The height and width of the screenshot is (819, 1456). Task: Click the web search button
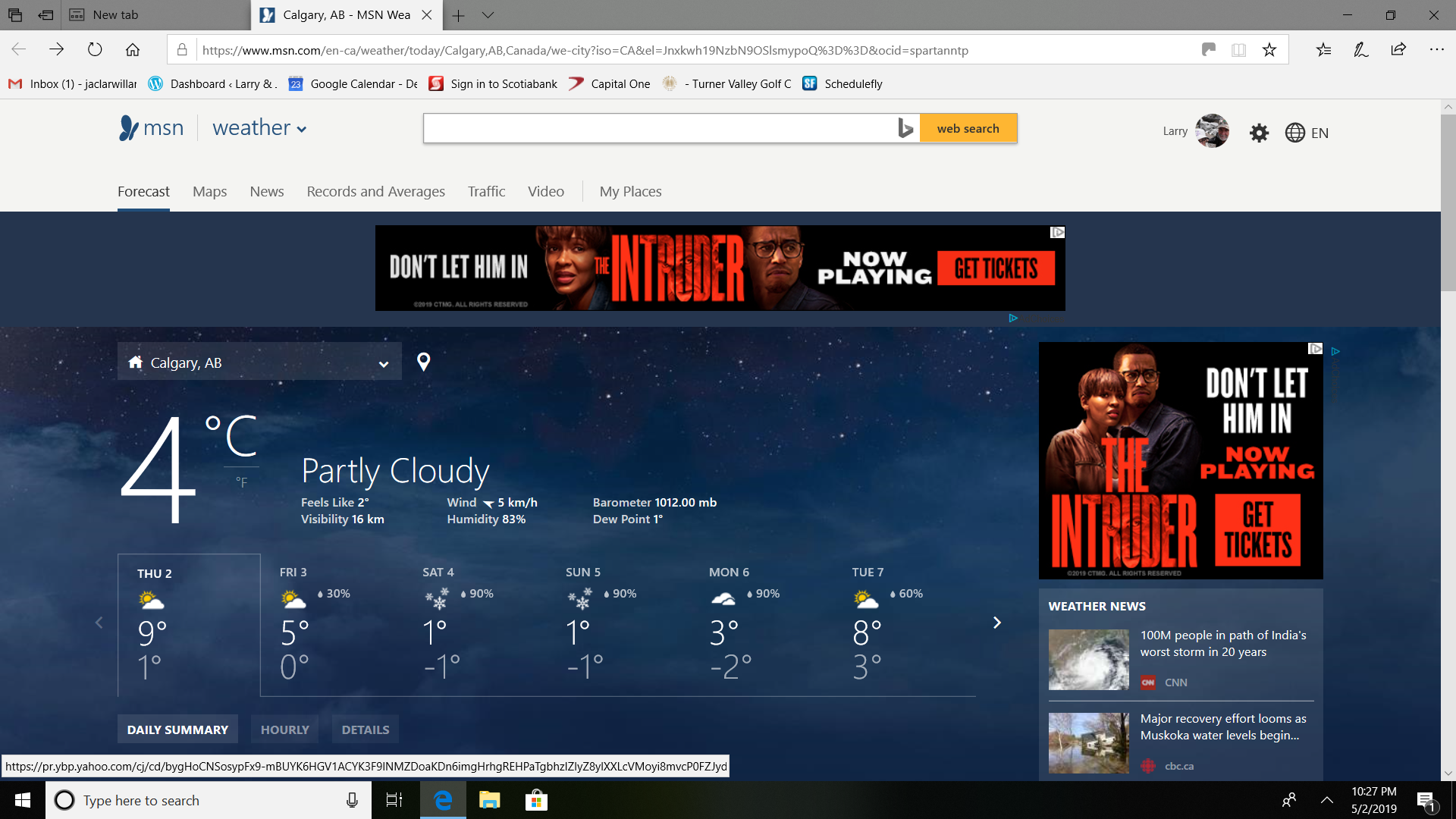968,128
